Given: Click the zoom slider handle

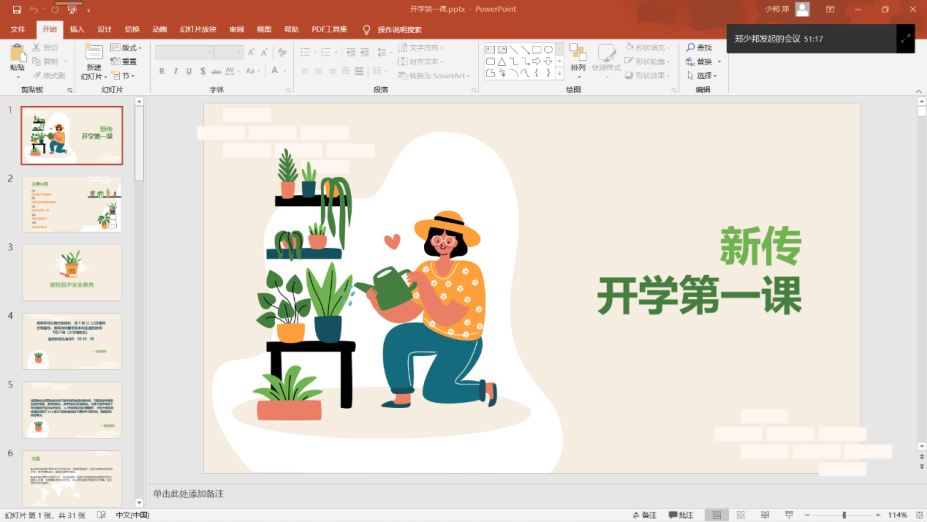Looking at the screenshot, I should (843, 515).
